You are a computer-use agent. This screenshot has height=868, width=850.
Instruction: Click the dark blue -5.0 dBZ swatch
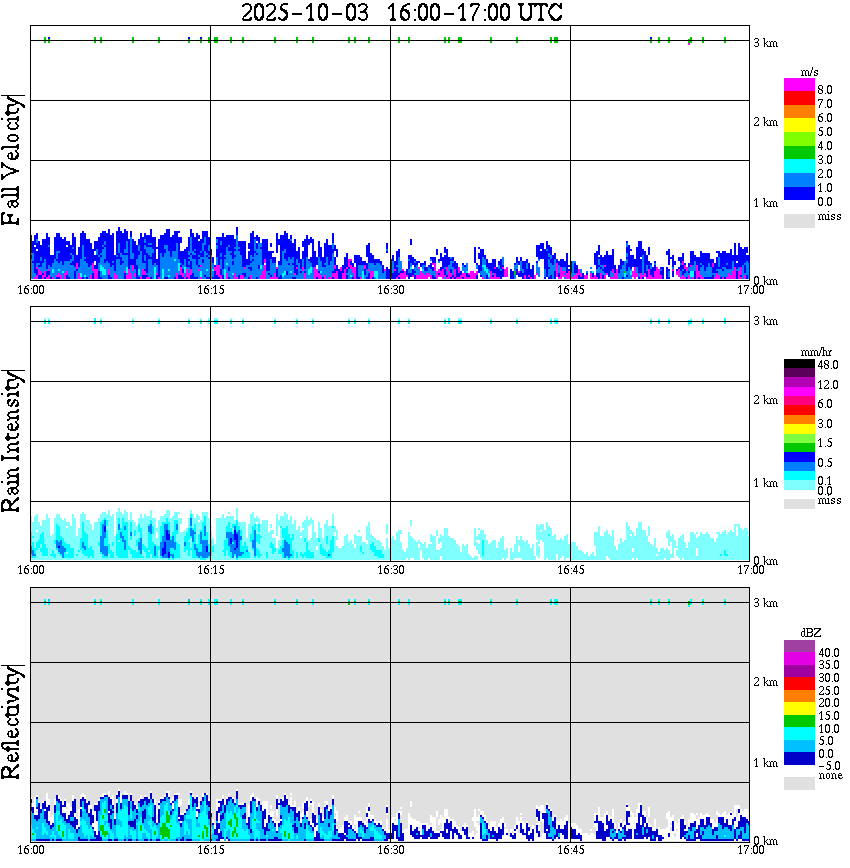point(799,758)
